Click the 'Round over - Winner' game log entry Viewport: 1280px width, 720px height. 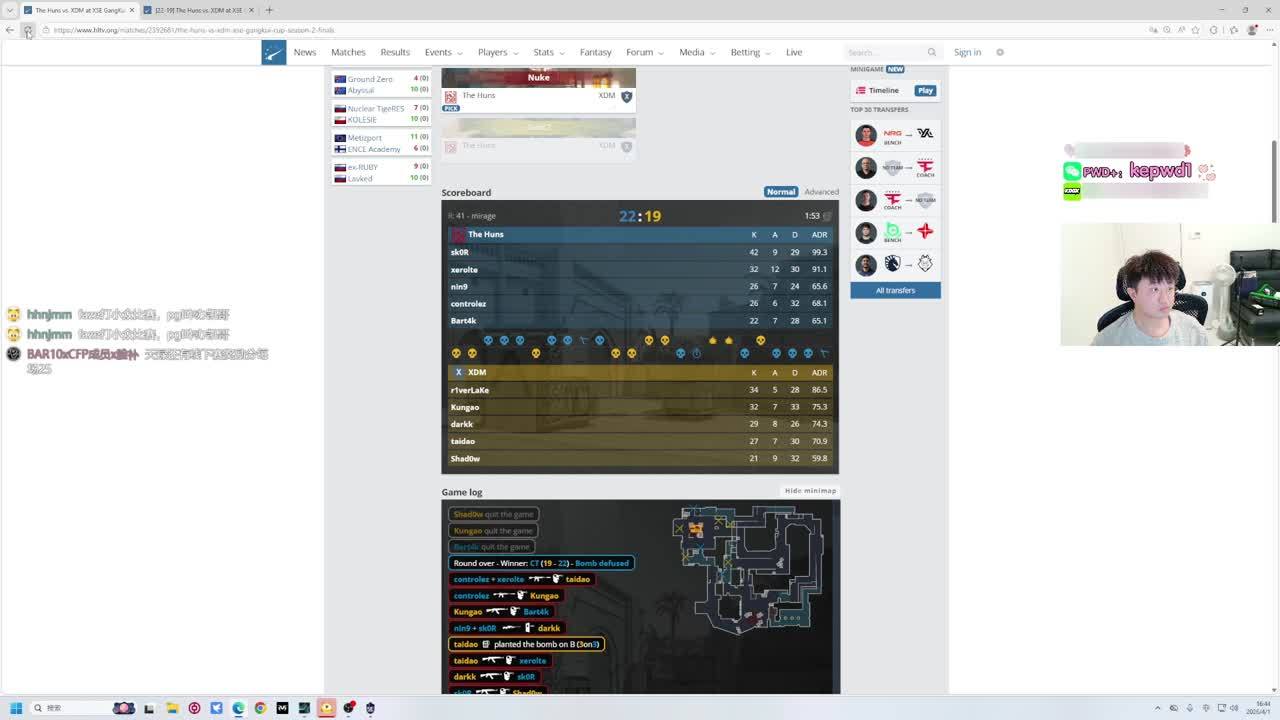click(x=541, y=563)
